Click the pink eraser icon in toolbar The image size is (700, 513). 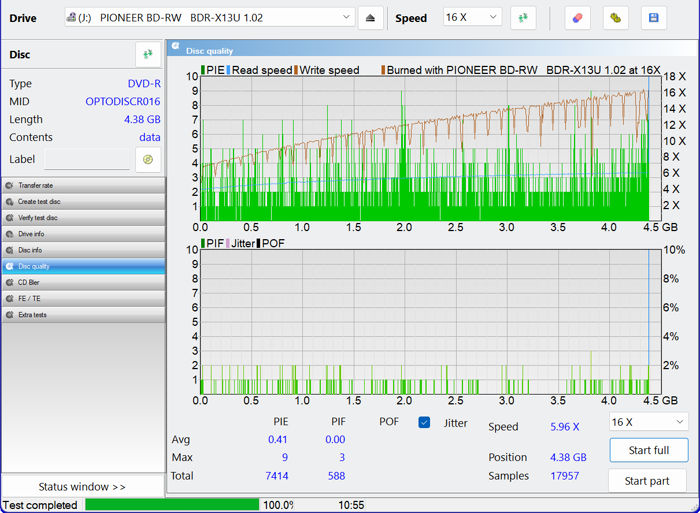(578, 18)
